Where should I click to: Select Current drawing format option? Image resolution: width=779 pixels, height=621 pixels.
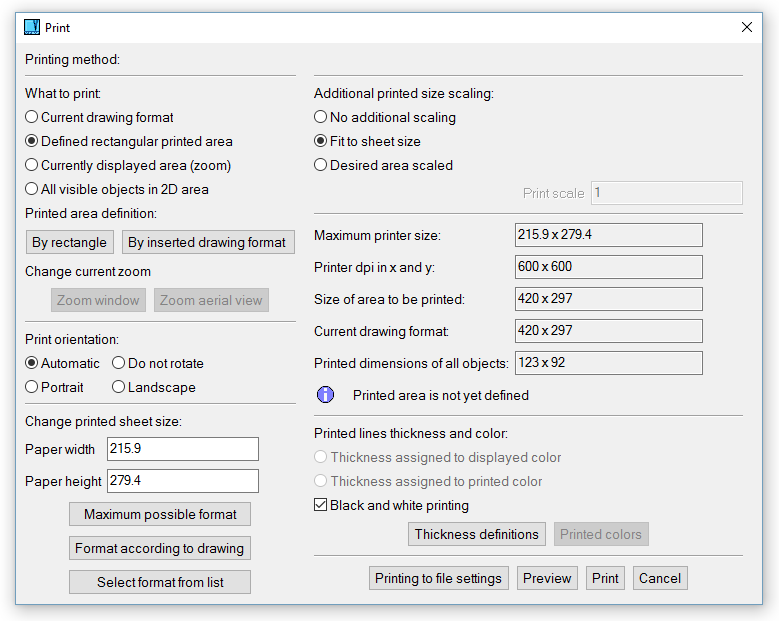(x=32, y=117)
